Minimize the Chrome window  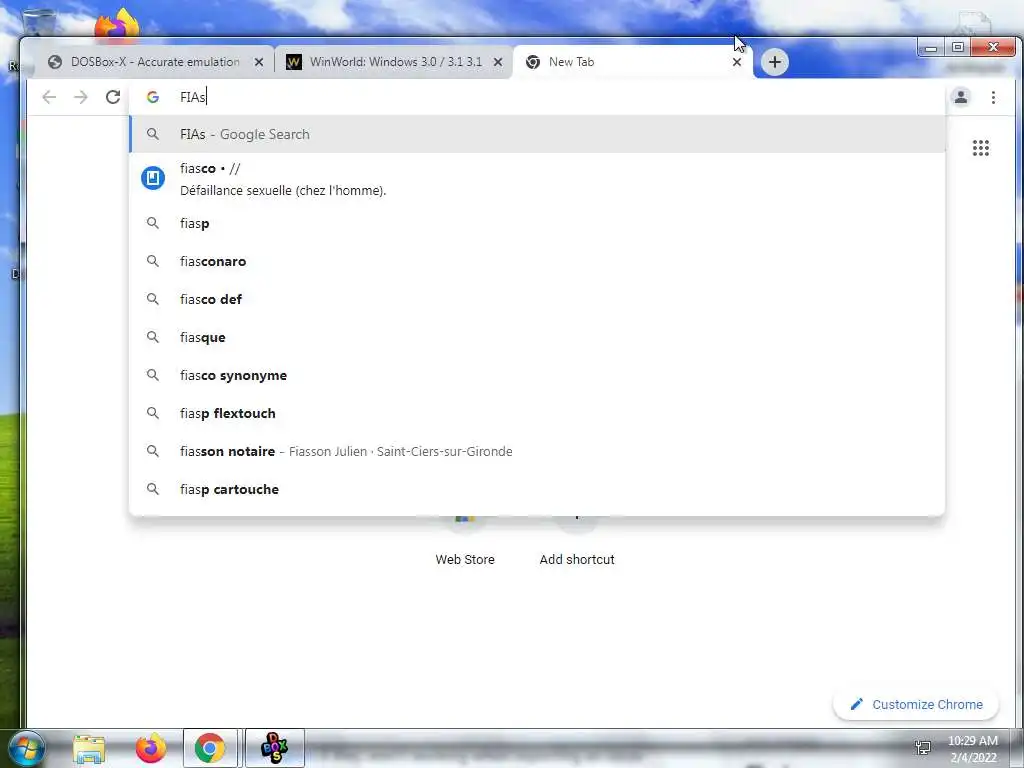click(931, 47)
